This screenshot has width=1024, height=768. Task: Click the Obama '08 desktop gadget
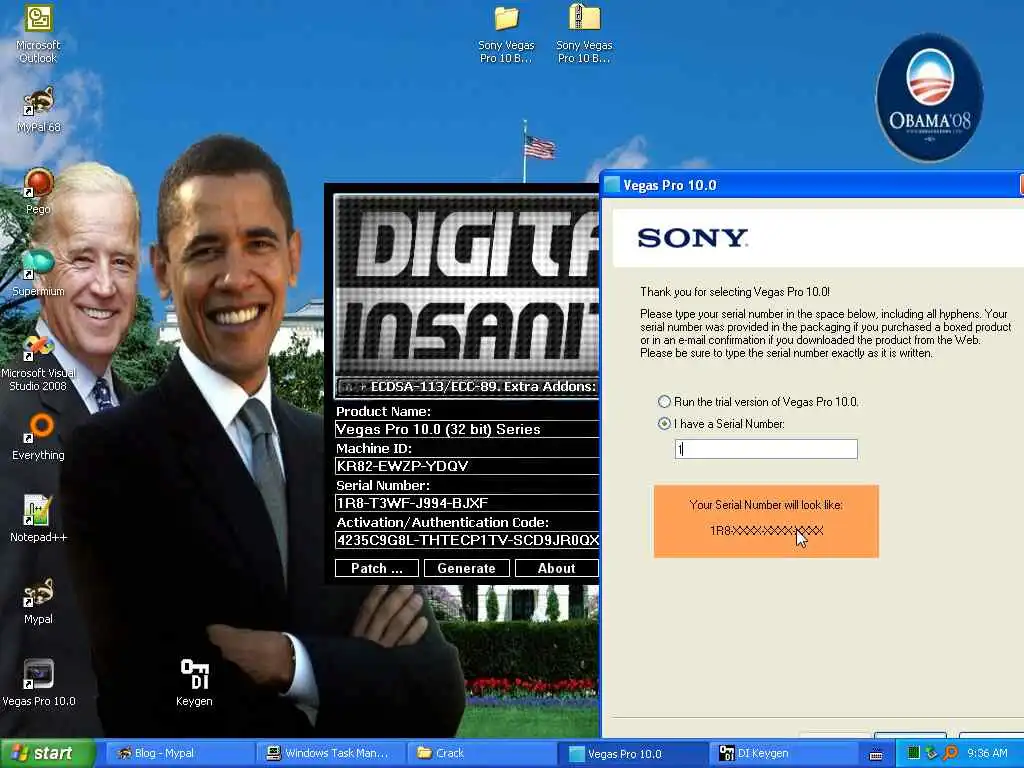click(929, 98)
